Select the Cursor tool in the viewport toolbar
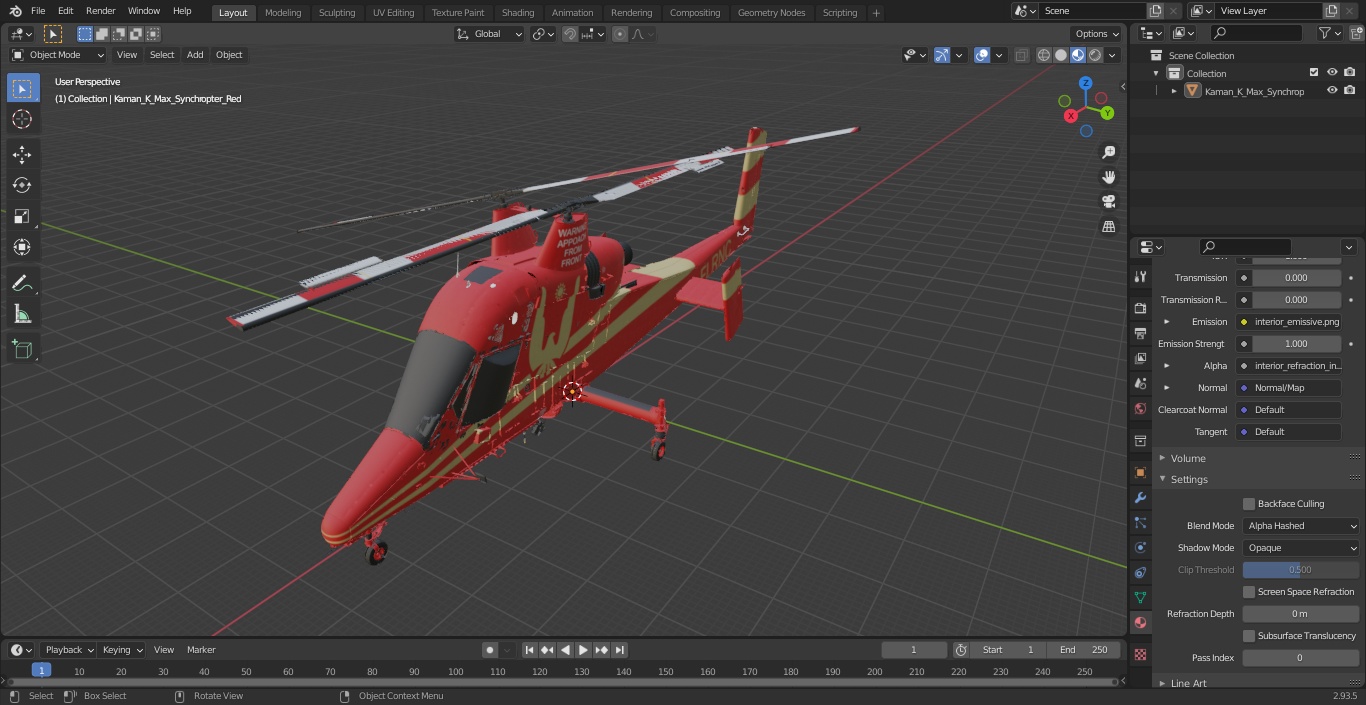 pyautogui.click(x=22, y=119)
